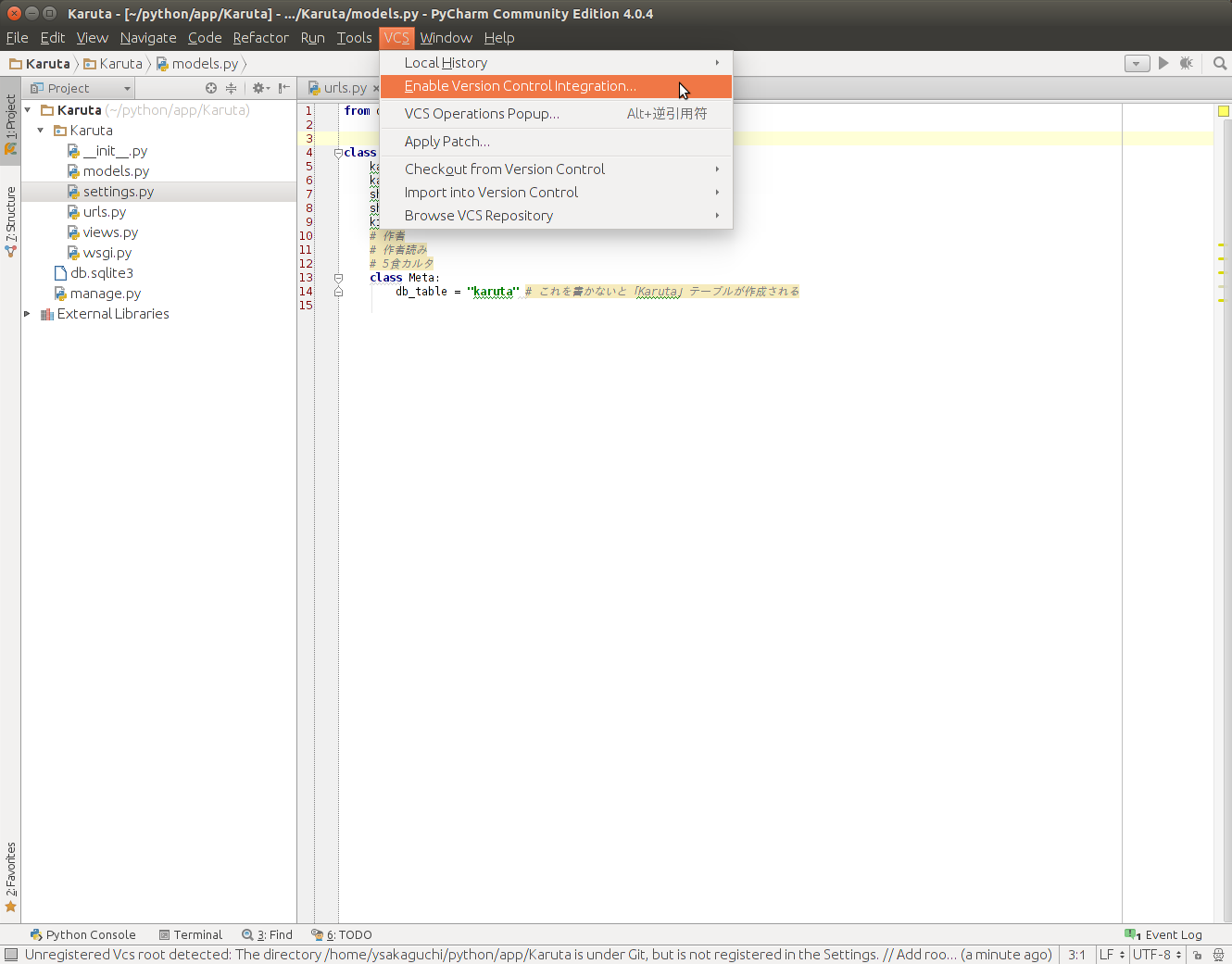Open Search Everywhere magnifier icon
Screen dimensions: 1232x964
[x=1220, y=63]
